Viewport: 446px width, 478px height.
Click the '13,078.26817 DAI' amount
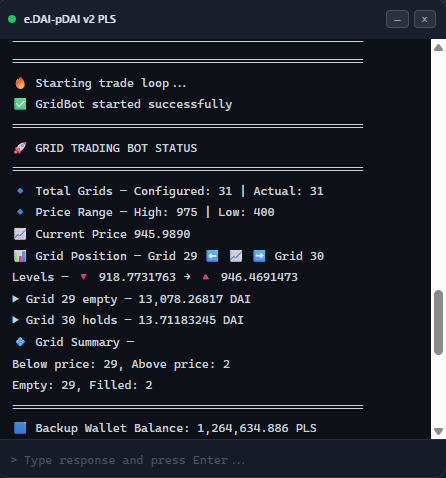tap(194, 299)
